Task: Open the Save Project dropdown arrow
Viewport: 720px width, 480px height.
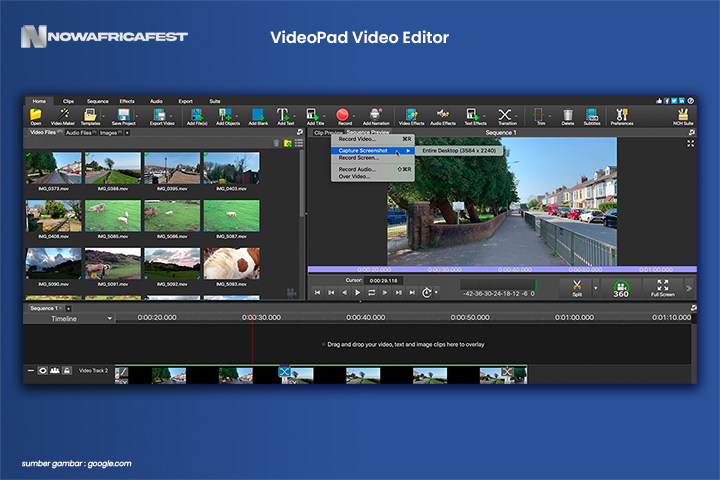Action: (x=137, y=116)
